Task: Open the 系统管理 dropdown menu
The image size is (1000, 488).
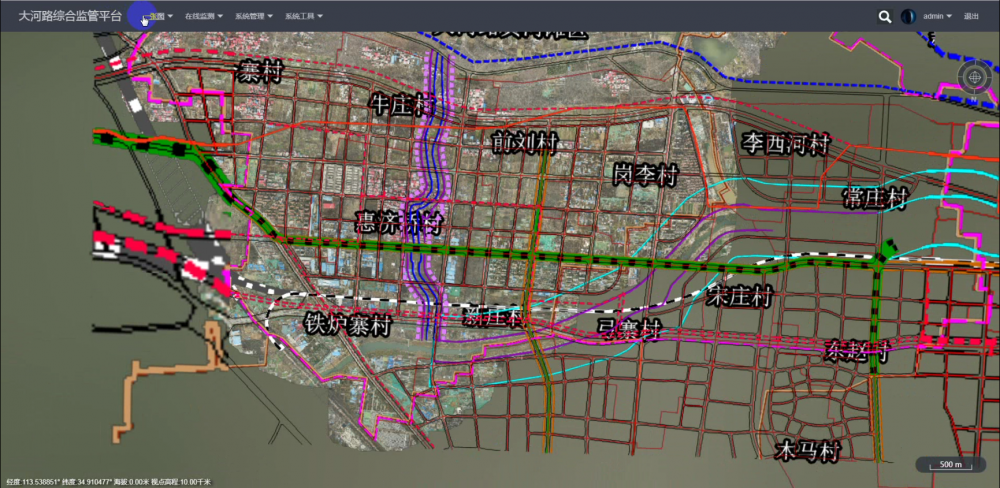Action: coord(255,17)
